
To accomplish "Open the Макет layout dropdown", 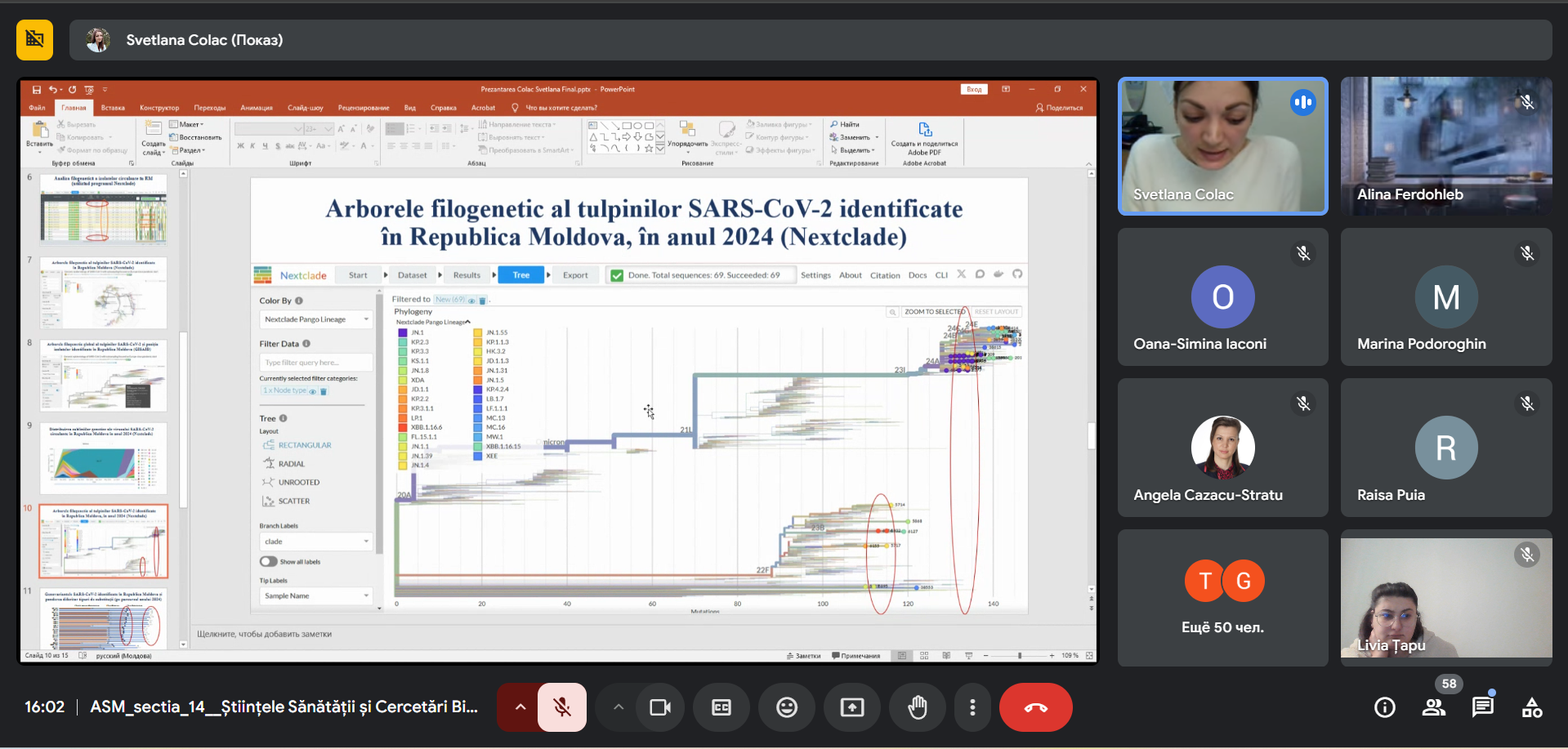I will (x=187, y=124).
